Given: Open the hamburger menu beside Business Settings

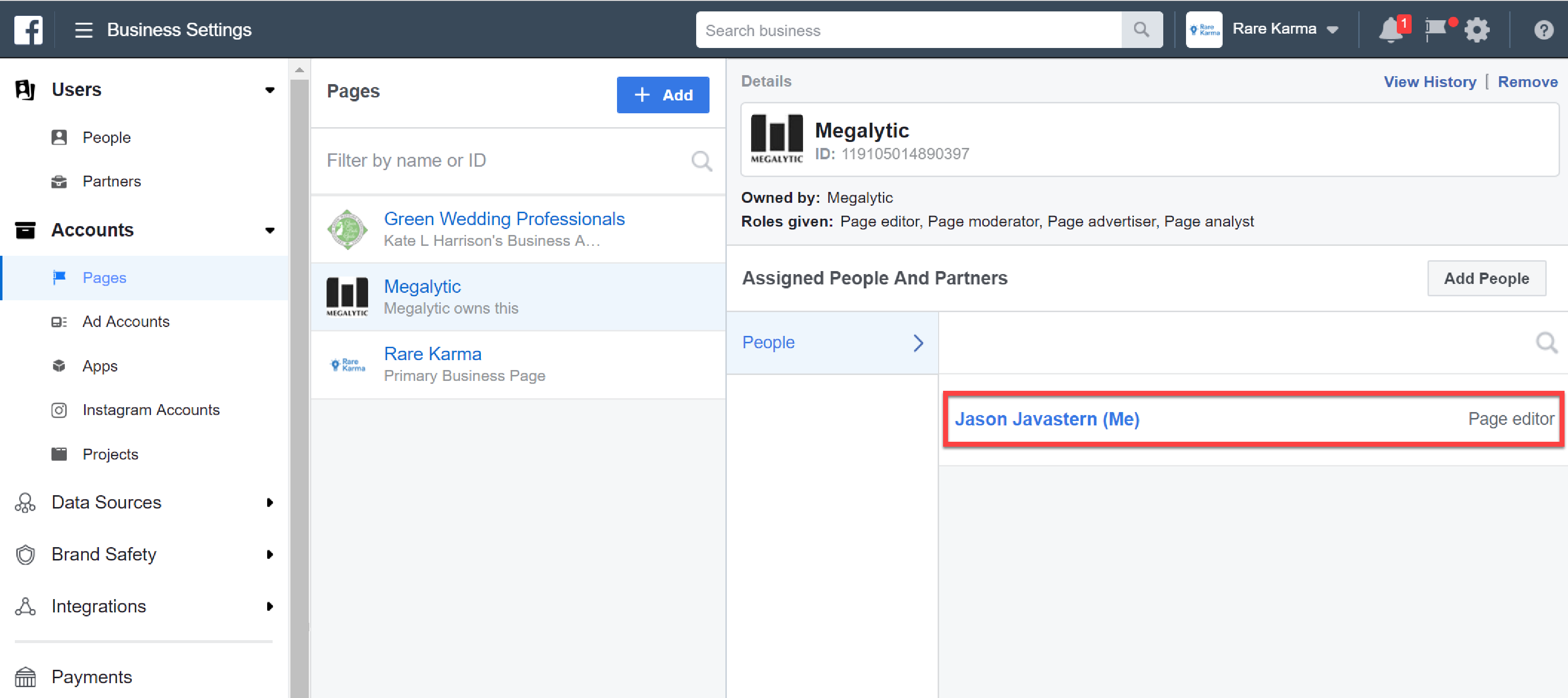Looking at the screenshot, I should coord(84,30).
